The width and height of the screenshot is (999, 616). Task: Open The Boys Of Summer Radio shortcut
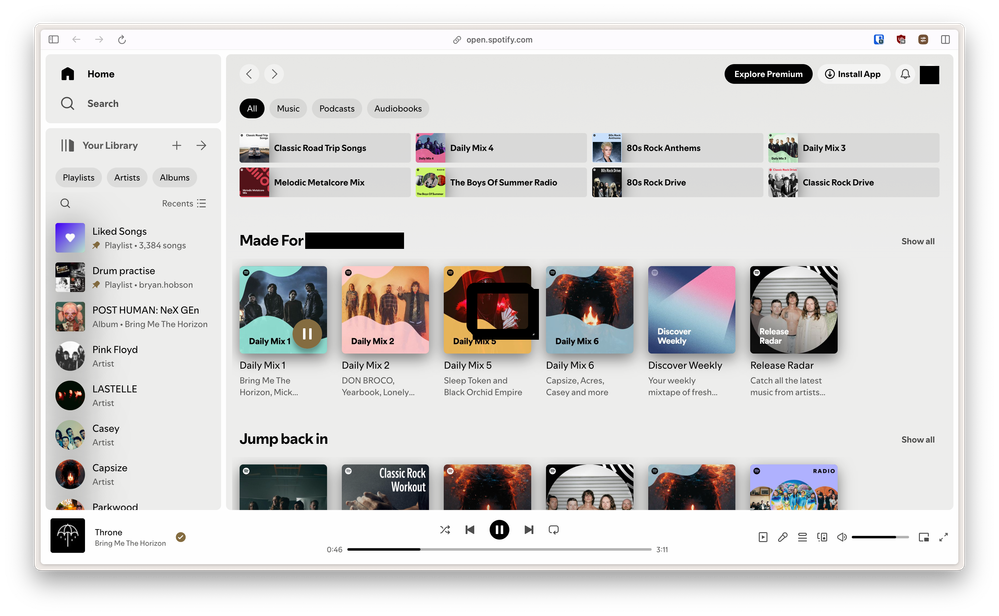click(501, 182)
